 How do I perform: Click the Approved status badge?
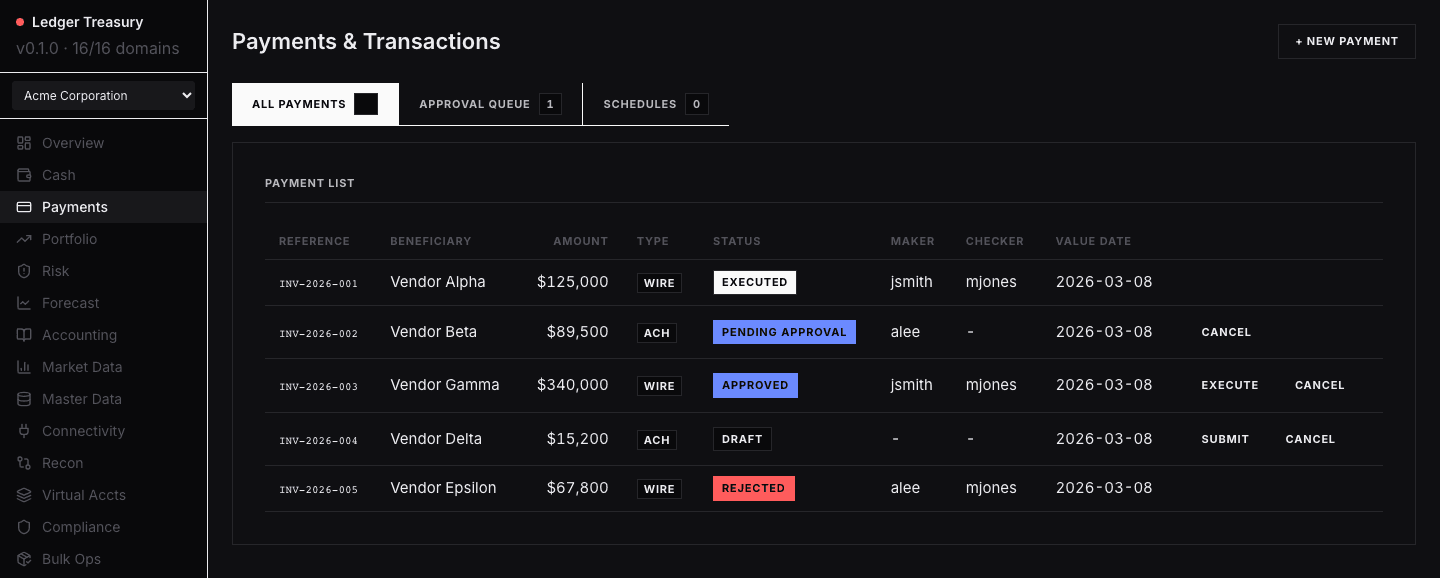coord(755,385)
